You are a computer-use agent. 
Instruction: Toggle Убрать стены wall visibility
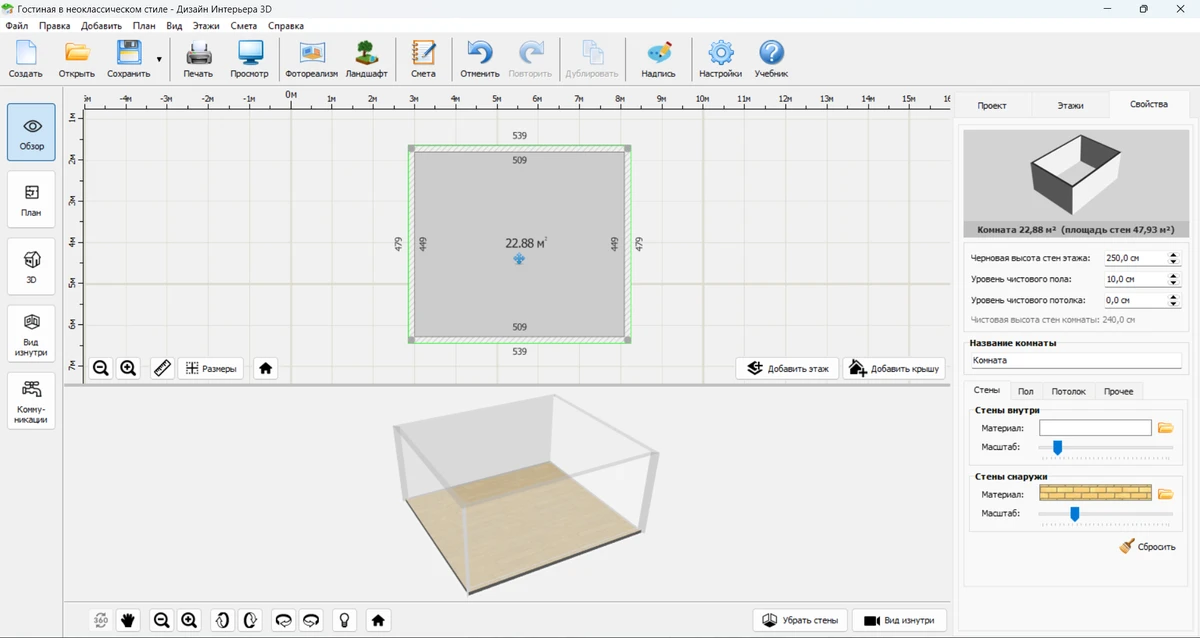point(800,620)
